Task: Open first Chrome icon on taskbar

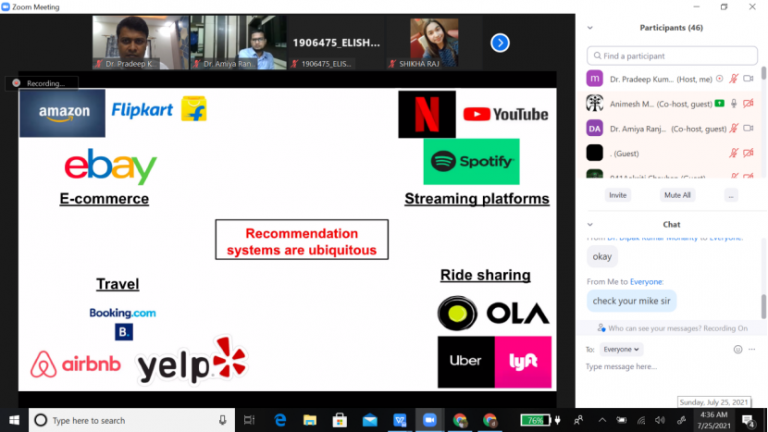Action: [459, 420]
